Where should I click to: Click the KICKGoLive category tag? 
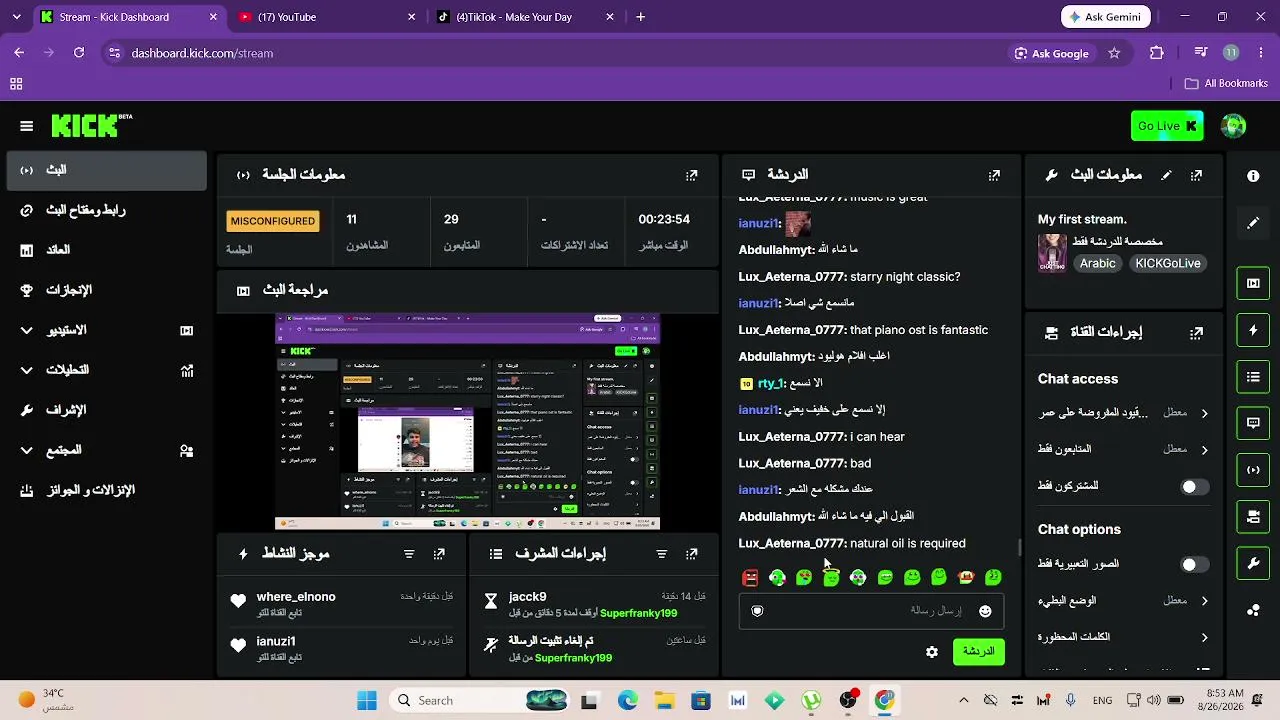pos(1168,264)
